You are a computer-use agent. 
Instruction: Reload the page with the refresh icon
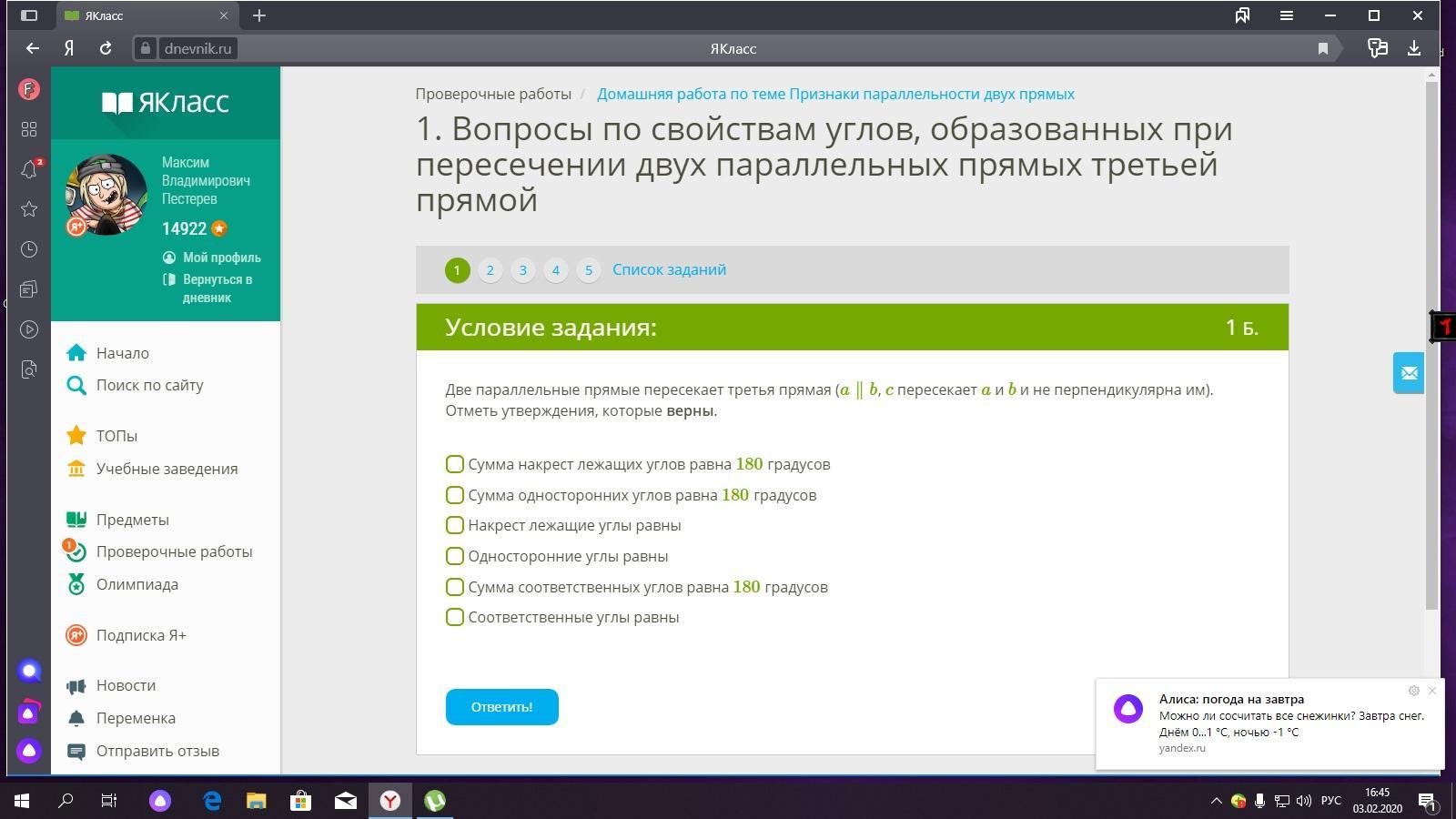click(106, 48)
